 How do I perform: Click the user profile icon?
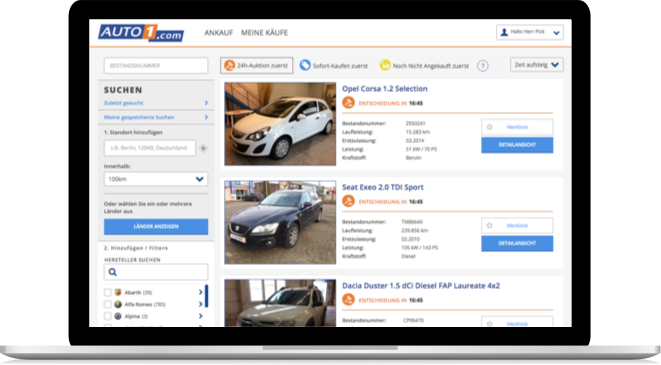click(504, 32)
